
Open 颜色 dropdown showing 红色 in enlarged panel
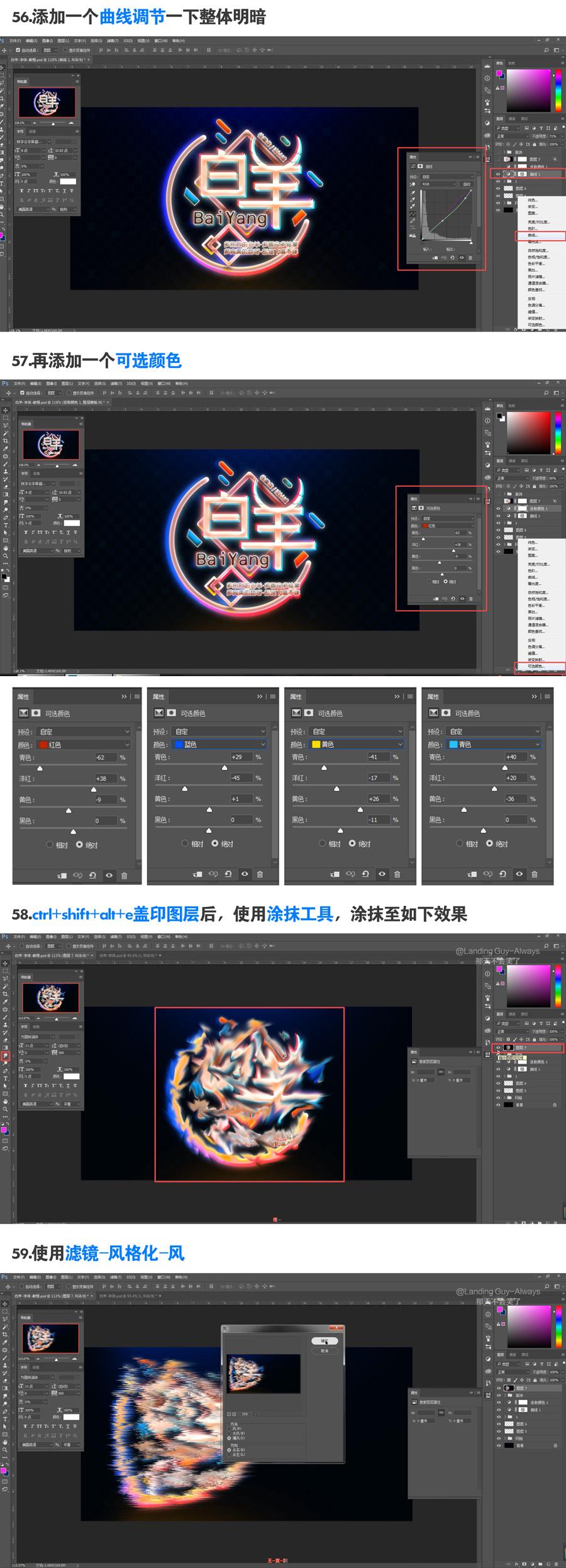click(84, 745)
